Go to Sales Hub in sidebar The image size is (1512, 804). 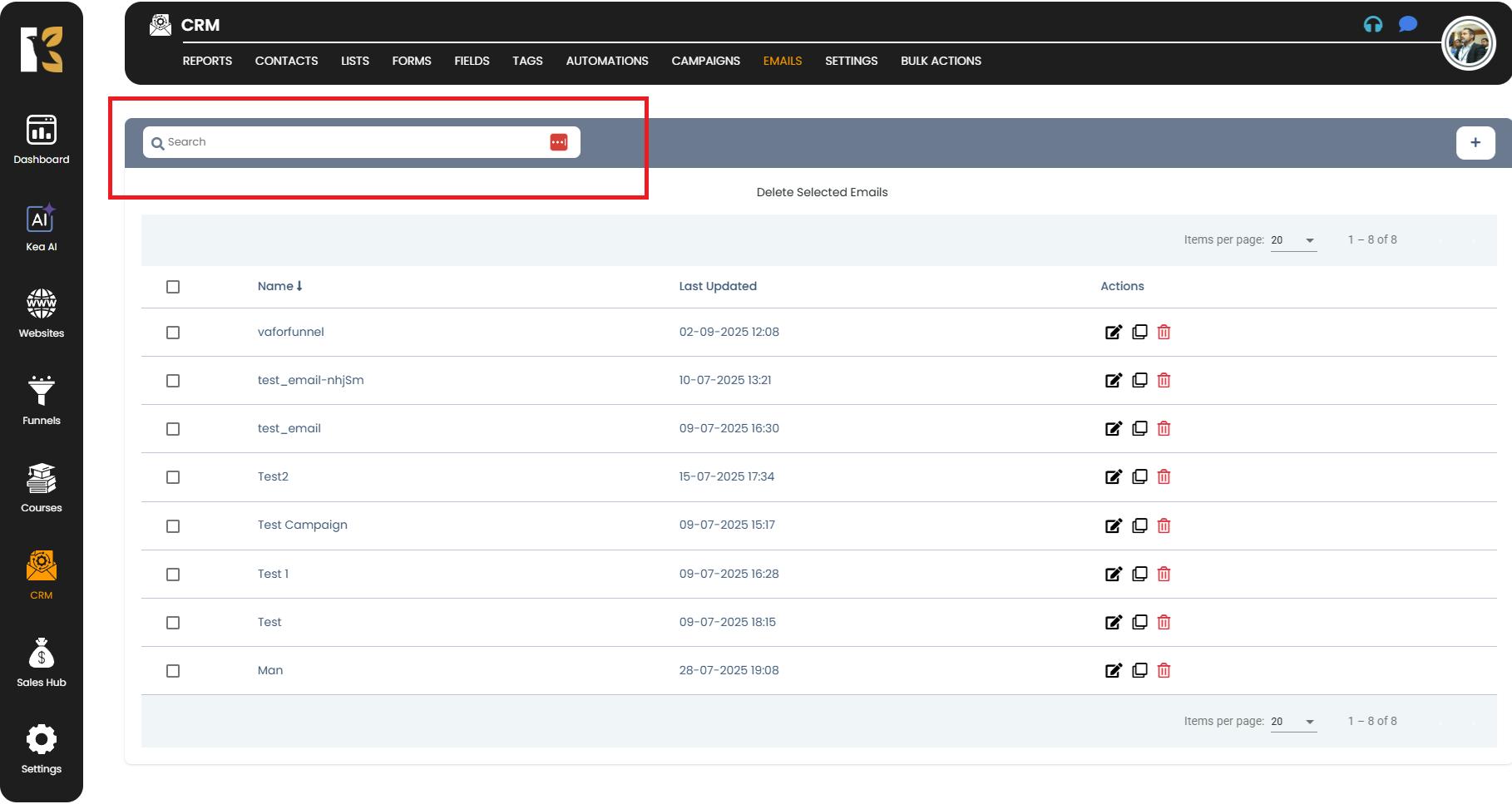click(x=41, y=662)
